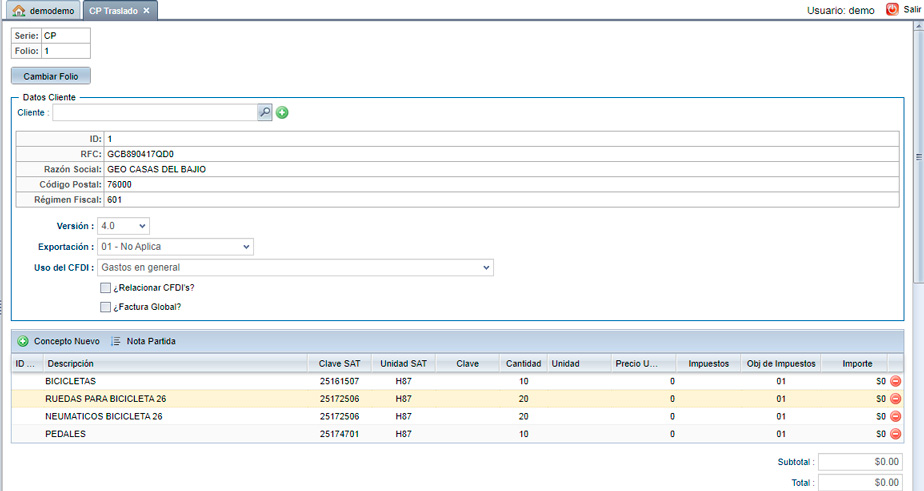Click the RFC value GCB890417QD0
Image resolution: width=924 pixels, height=491 pixels.
pyautogui.click(x=140, y=154)
